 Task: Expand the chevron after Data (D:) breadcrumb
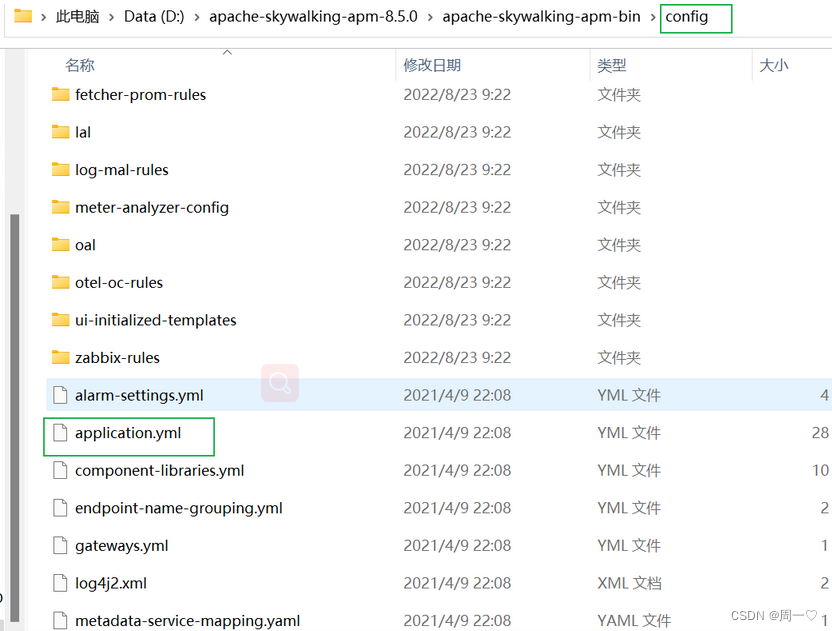click(197, 18)
